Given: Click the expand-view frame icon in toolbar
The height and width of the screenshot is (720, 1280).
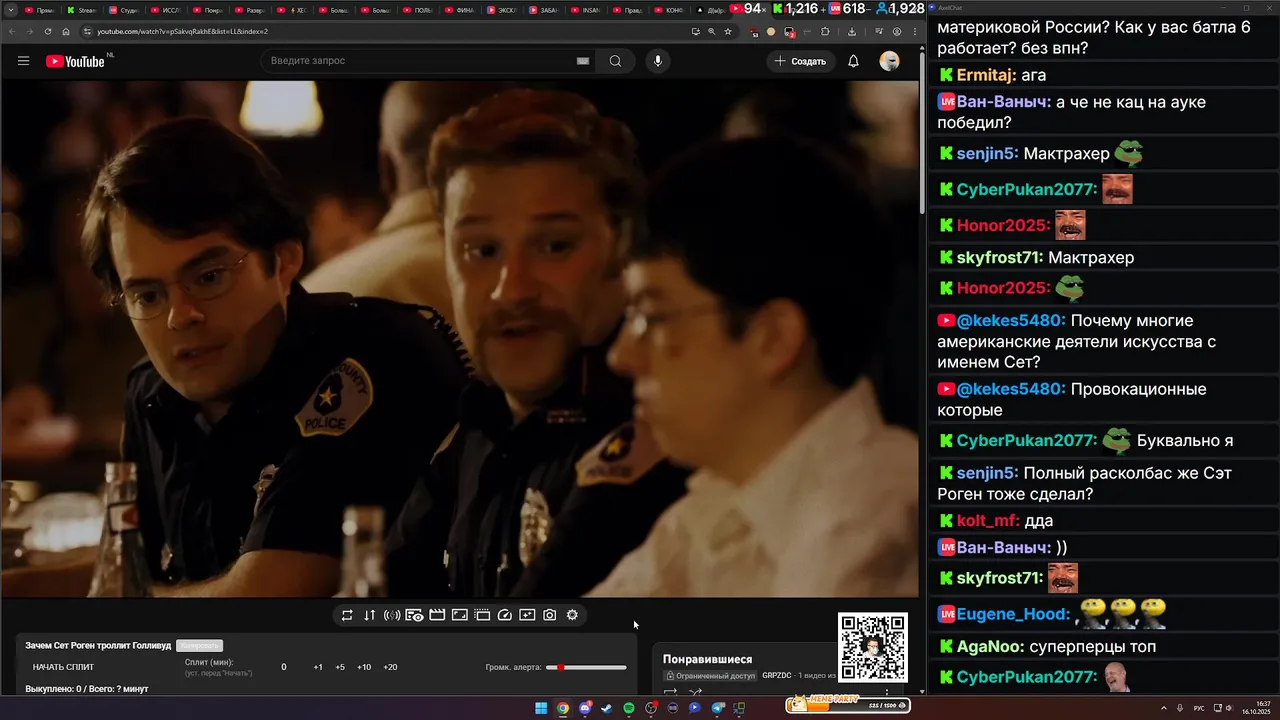Looking at the screenshot, I should [459, 615].
